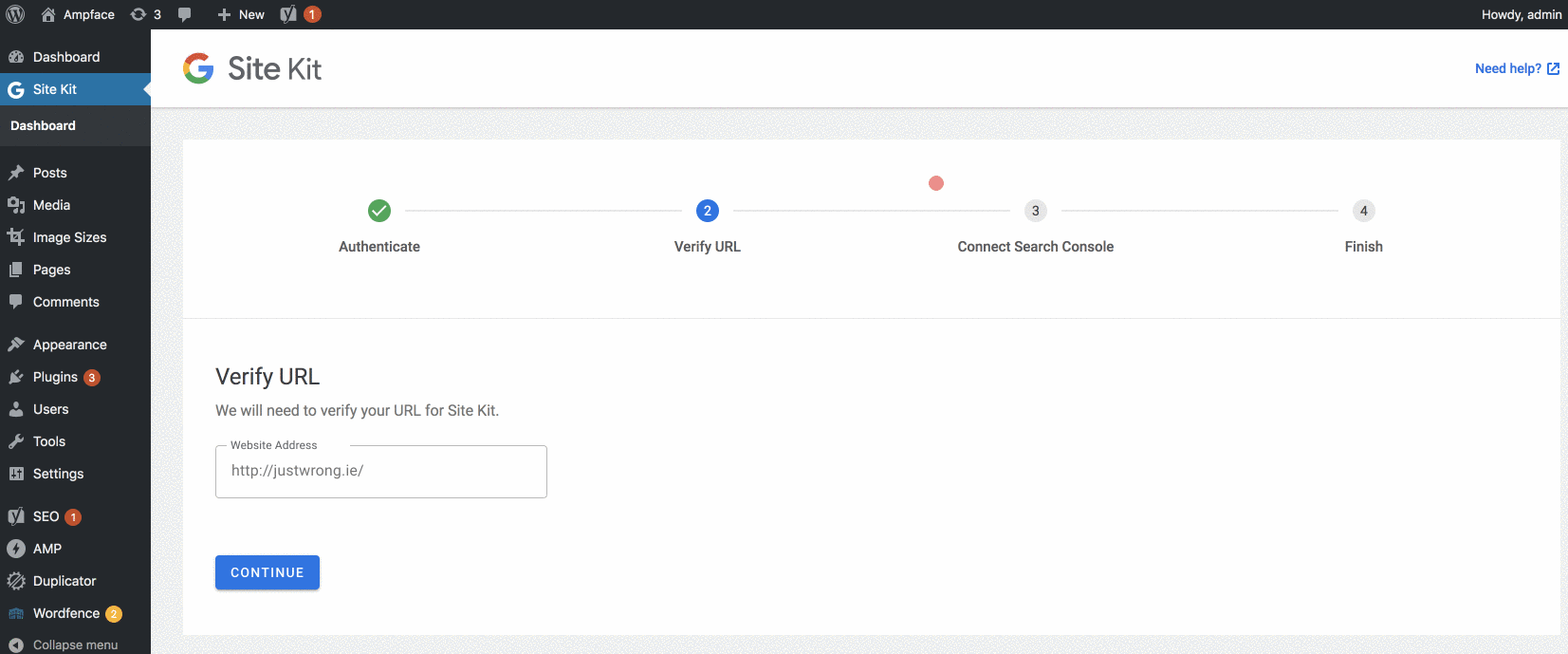This screenshot has height=654, width=1568.
Task: Click the Site Kit Google logo in header
Action: pos(198,68)
